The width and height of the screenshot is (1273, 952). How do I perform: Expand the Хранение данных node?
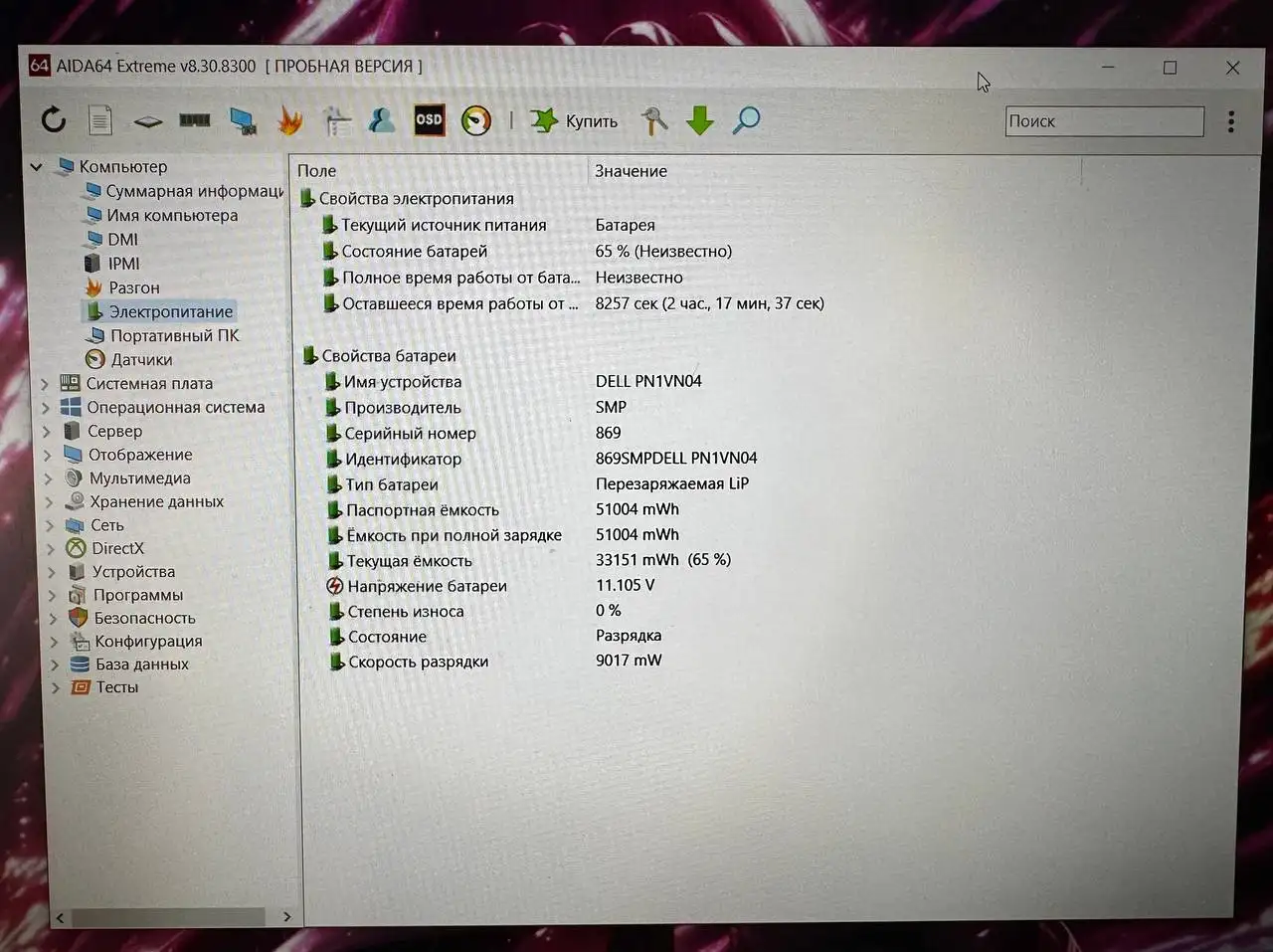pyautogui.click(x=49, y=501)
